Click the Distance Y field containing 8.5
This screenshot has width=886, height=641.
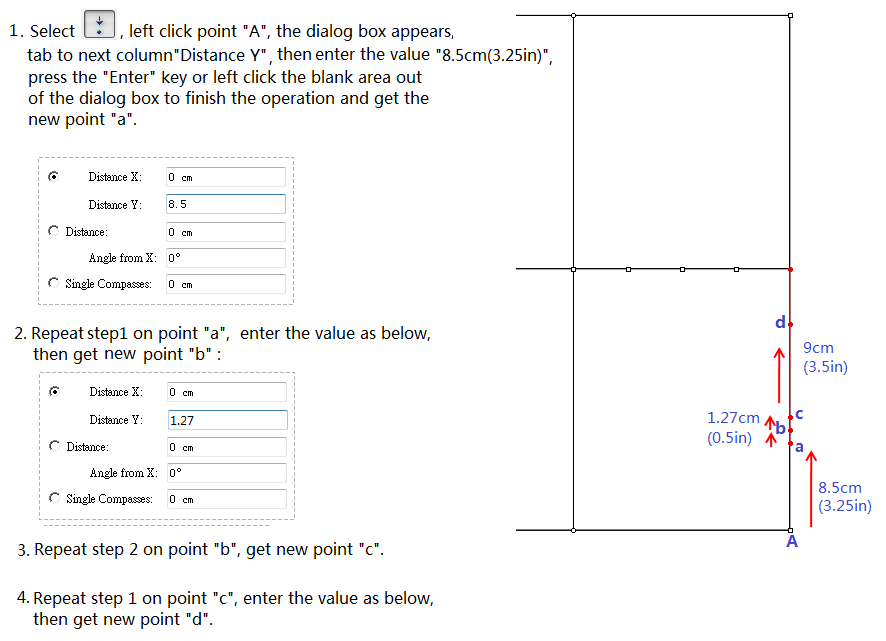click(225, 204)
